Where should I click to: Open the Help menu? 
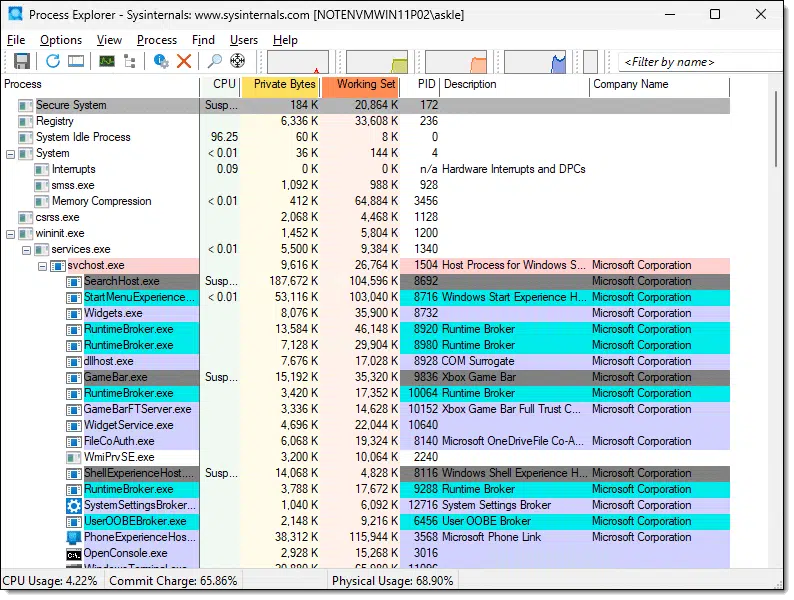point(285,40)
